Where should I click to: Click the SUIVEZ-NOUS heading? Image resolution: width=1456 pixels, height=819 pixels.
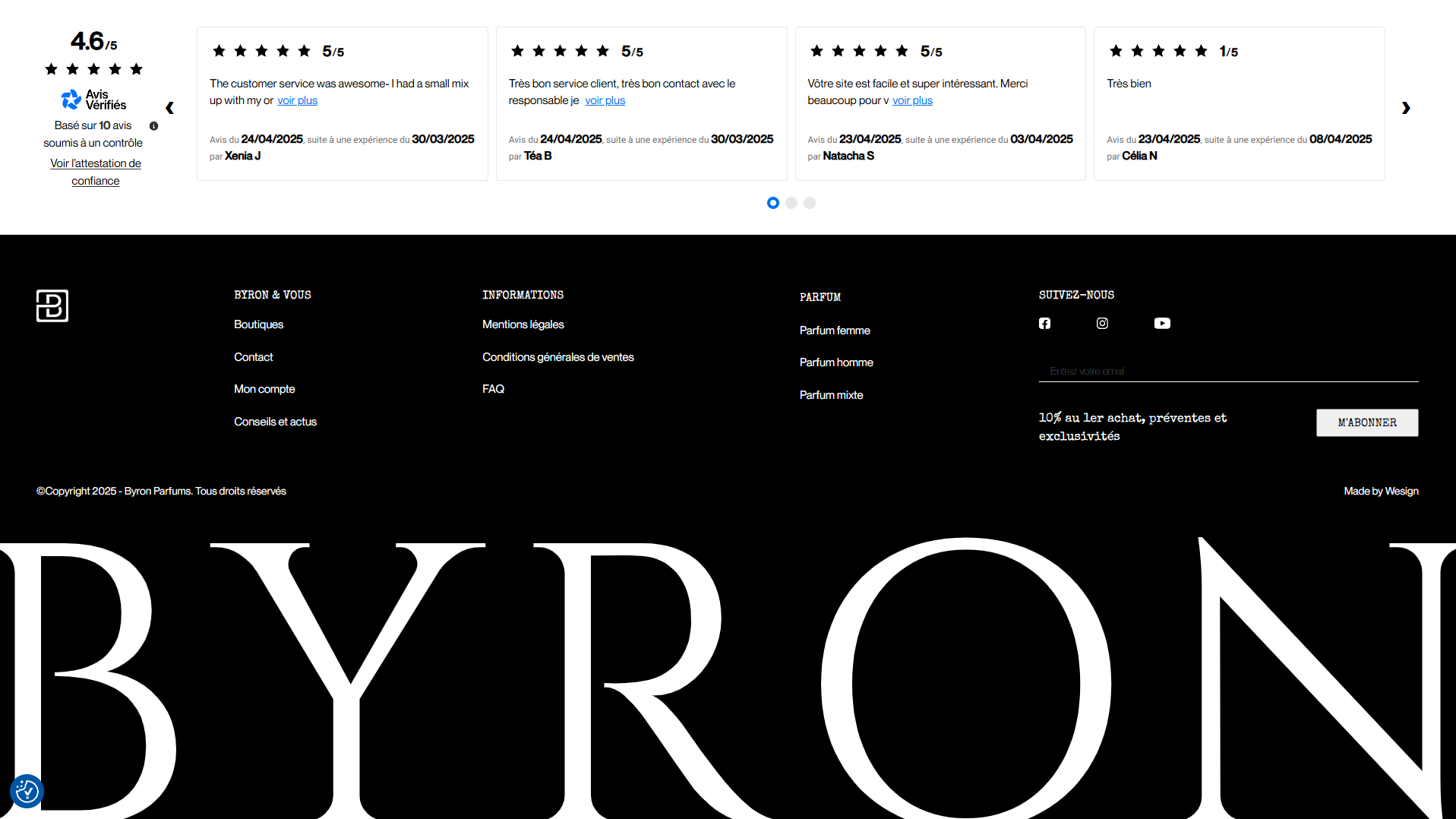coord(1076,295)
